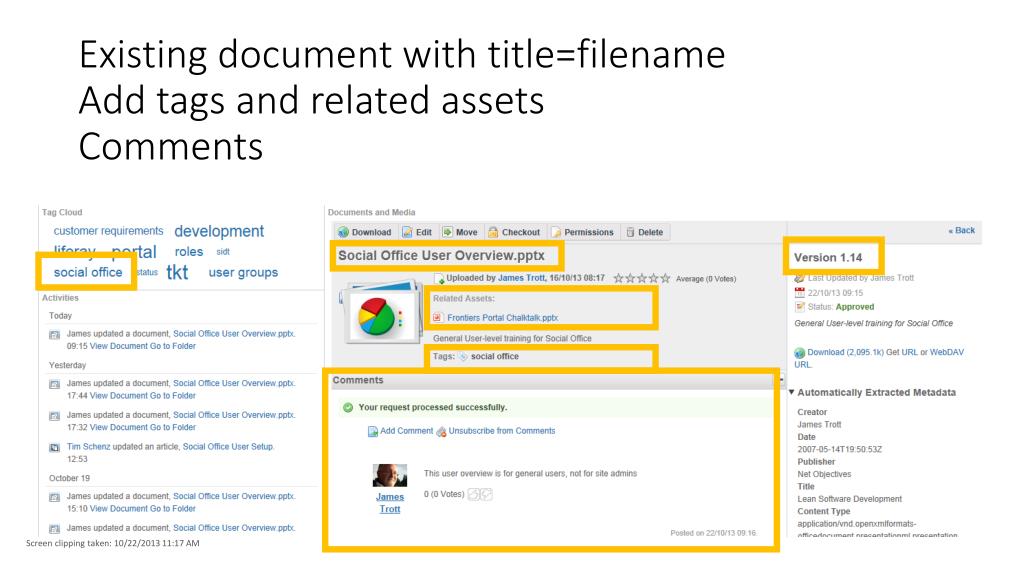Click the Move toolbar button
This screenshot has height=576, width=1024.
(x=460, y=232)
